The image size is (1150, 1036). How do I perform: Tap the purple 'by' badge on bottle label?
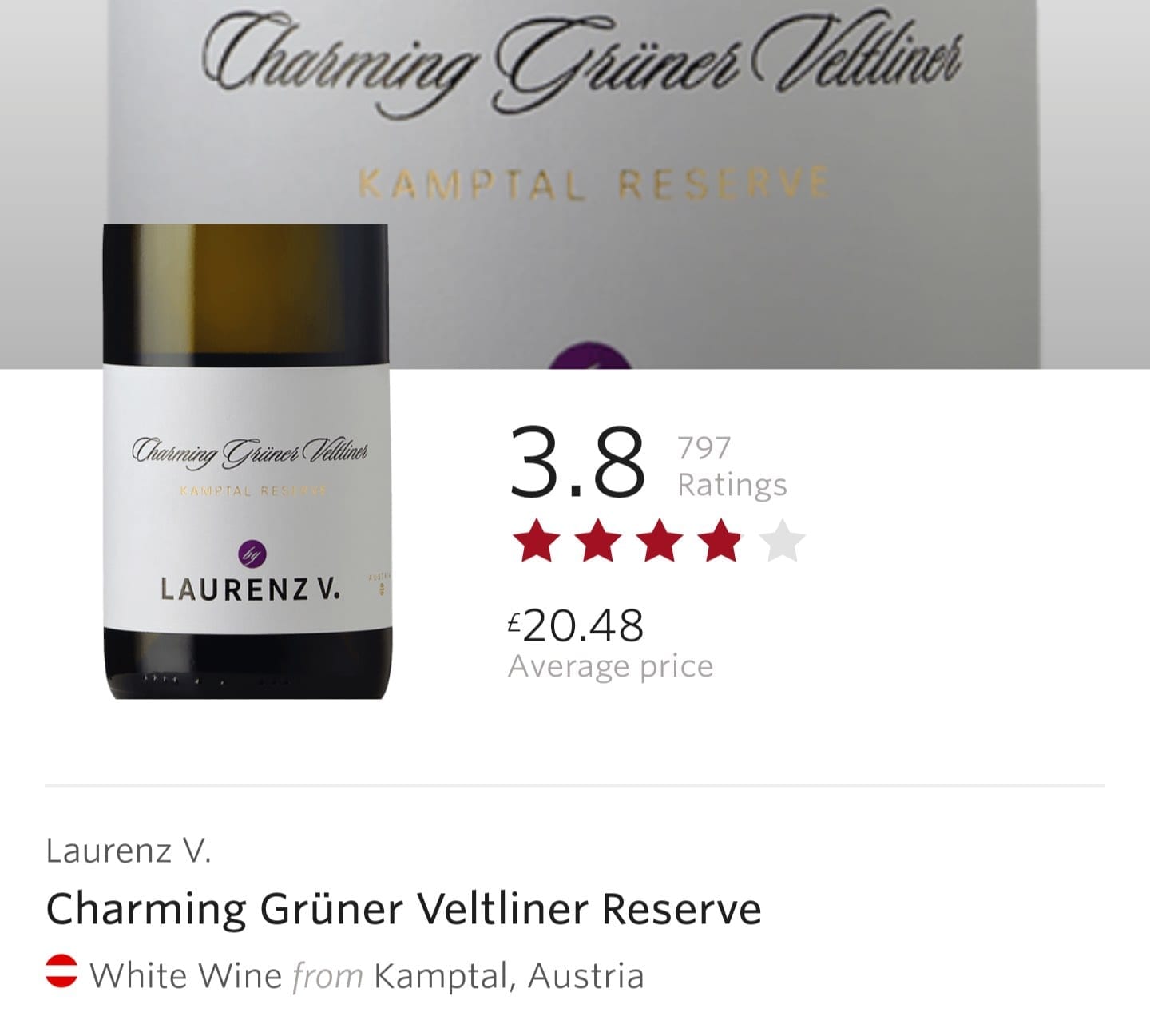[252, 554]
